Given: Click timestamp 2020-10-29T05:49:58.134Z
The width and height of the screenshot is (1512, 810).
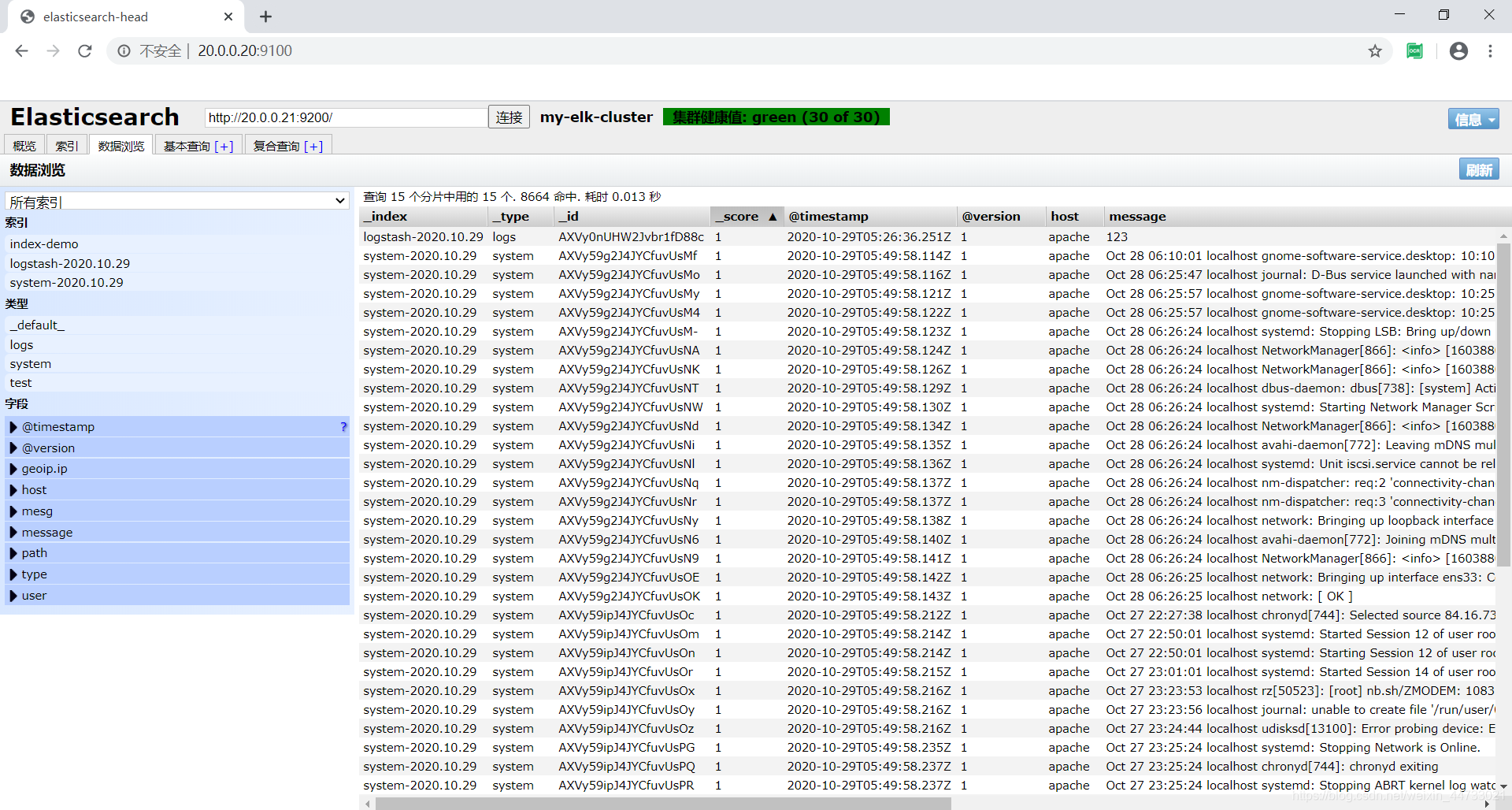Looking at the screenshot, I should (869, 426).
